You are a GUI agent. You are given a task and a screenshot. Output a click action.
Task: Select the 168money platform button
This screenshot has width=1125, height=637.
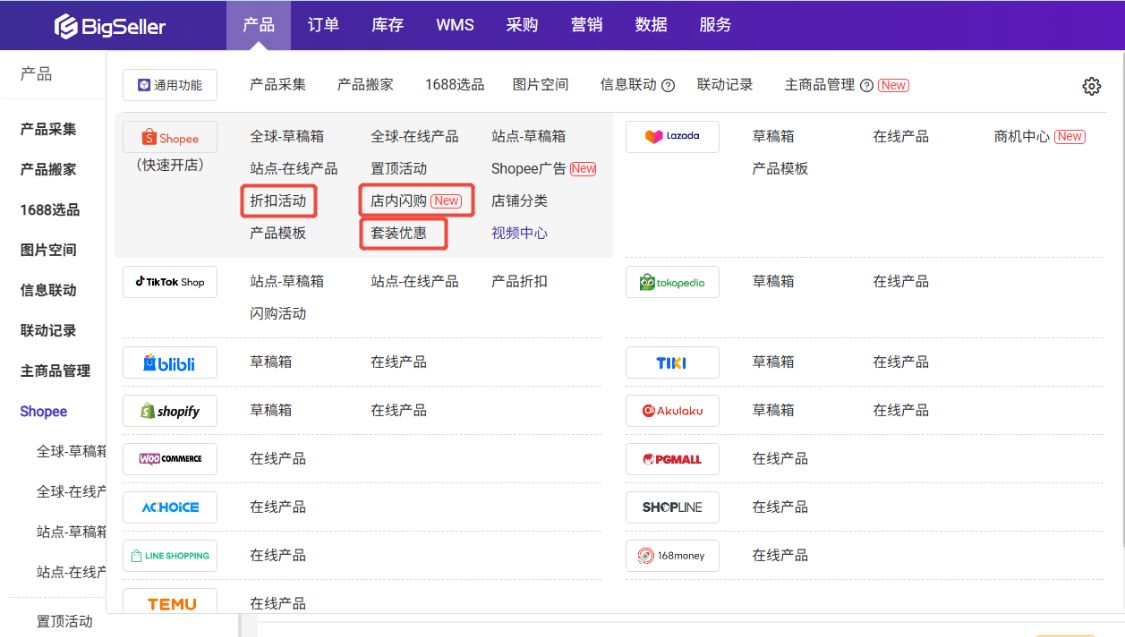tap(672, 555)
